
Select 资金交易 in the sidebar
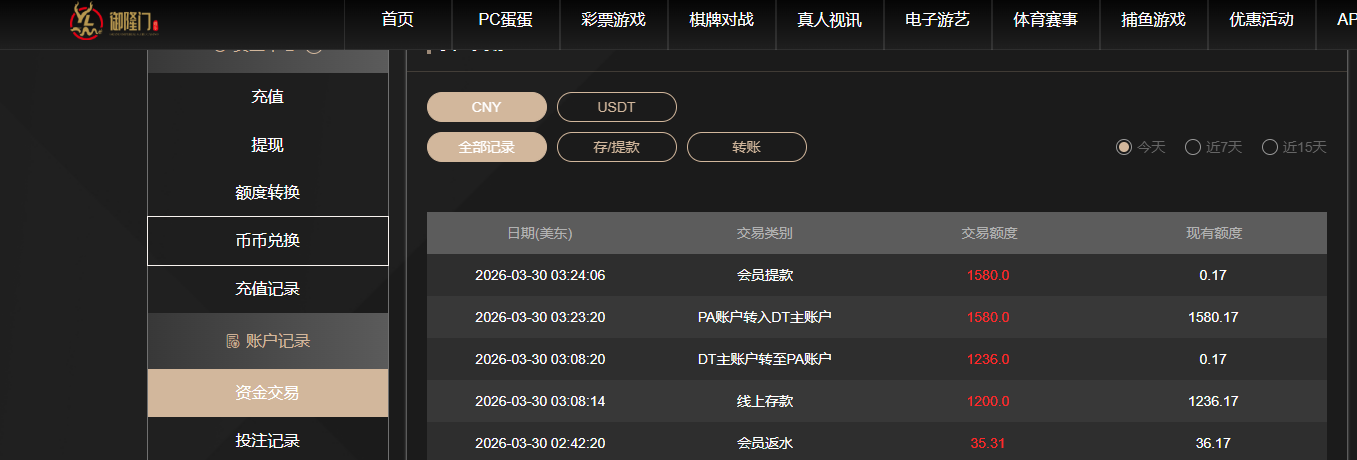[268, 393]
